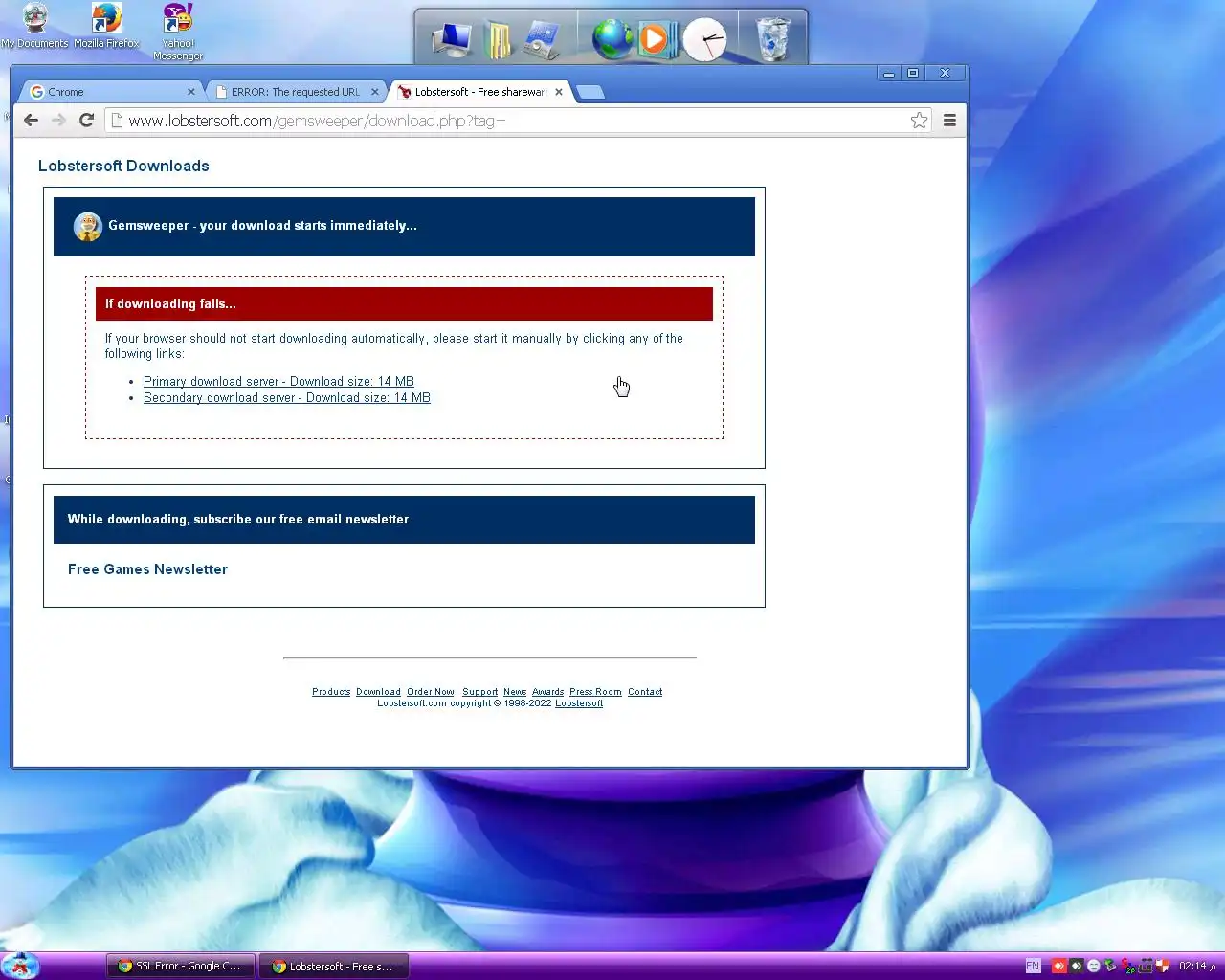Open My Computer from the top dock
This screenshot has width=1225, height=980.
[451, 40]
